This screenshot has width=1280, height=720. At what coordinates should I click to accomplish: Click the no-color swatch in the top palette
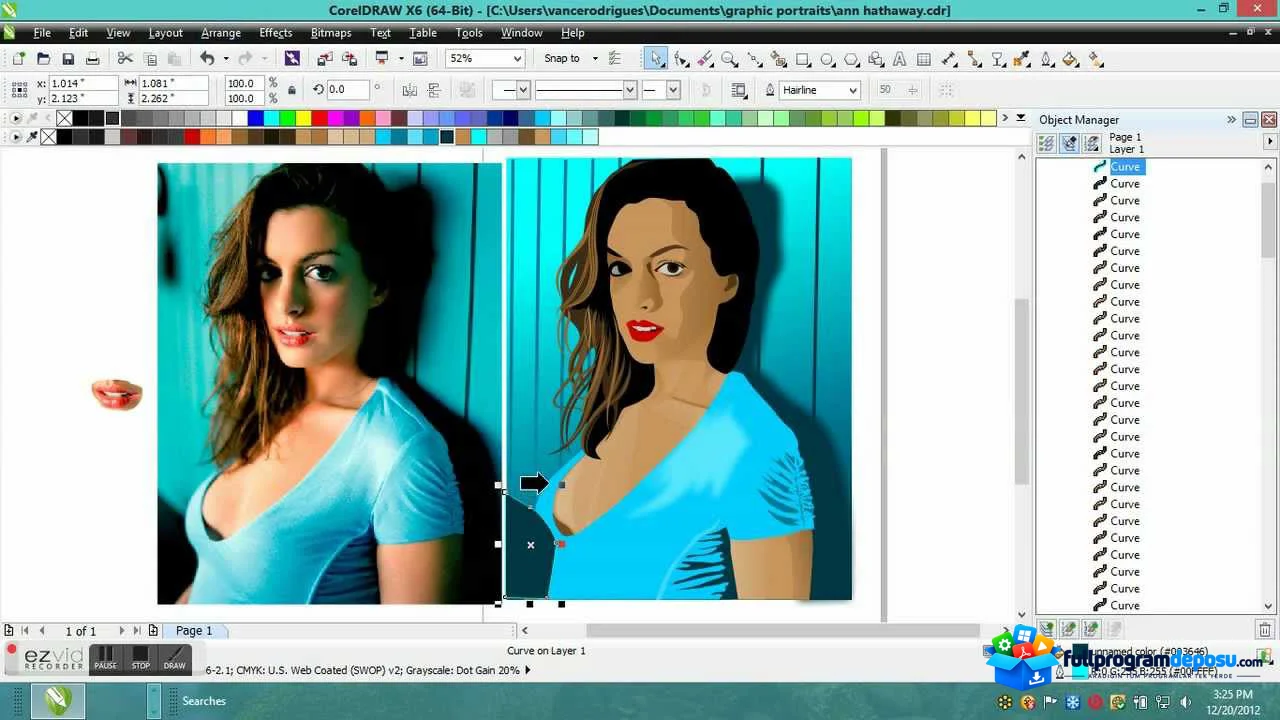(64, 119)
